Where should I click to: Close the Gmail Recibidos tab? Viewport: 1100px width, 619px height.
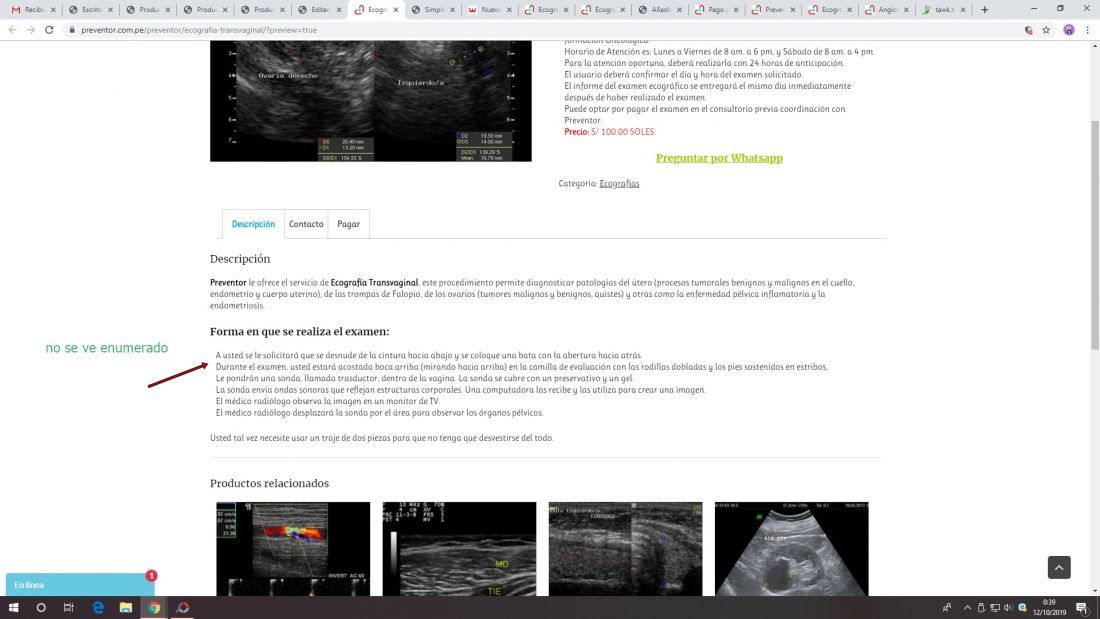pos(53,10)
